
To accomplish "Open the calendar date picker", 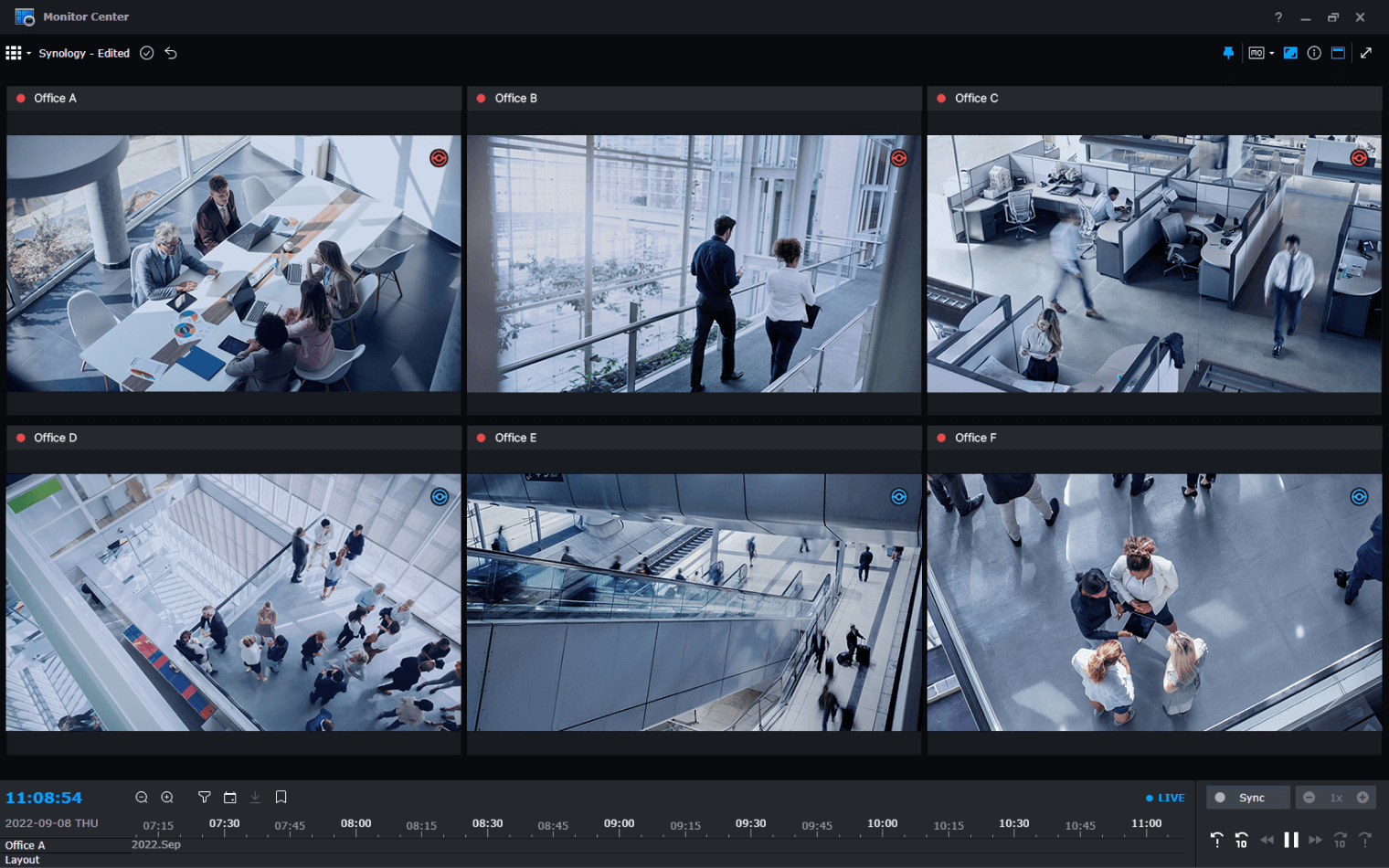I will coord(230,798).
